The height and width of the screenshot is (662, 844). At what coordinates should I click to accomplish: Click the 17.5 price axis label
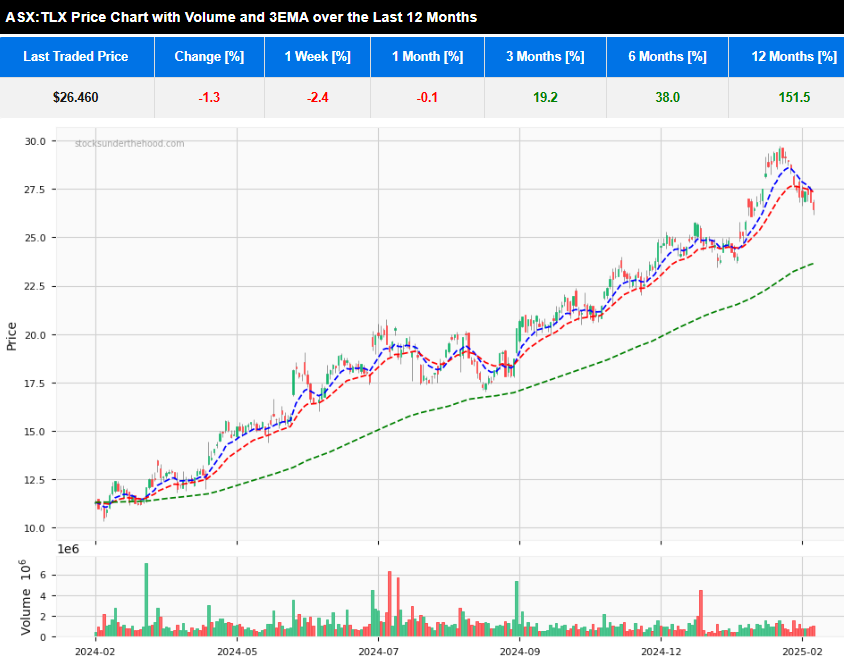point(35,383)
